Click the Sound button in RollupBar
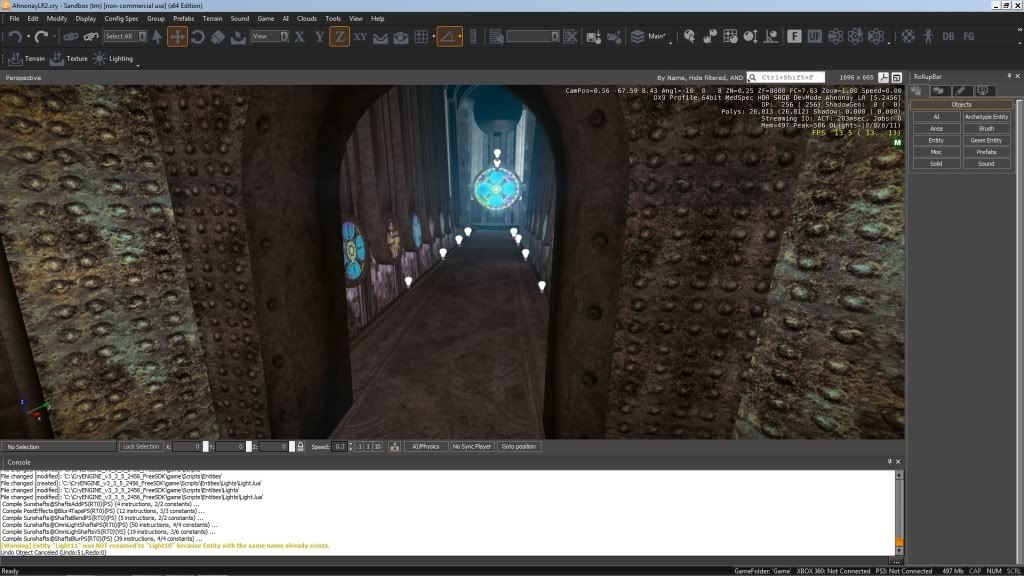 [x=986, y=164]
